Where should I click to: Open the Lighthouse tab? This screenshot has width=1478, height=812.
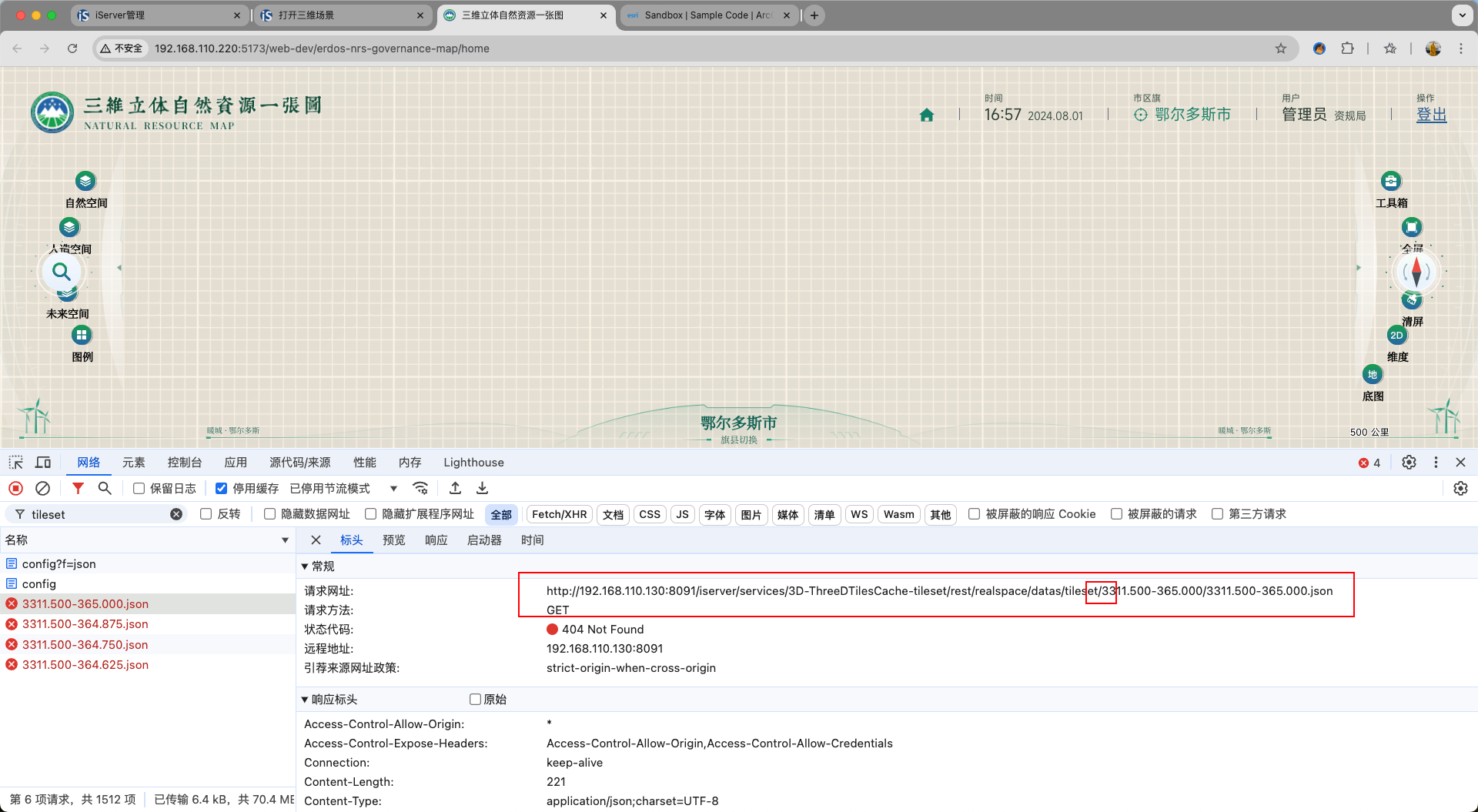(x=473, y=463)
